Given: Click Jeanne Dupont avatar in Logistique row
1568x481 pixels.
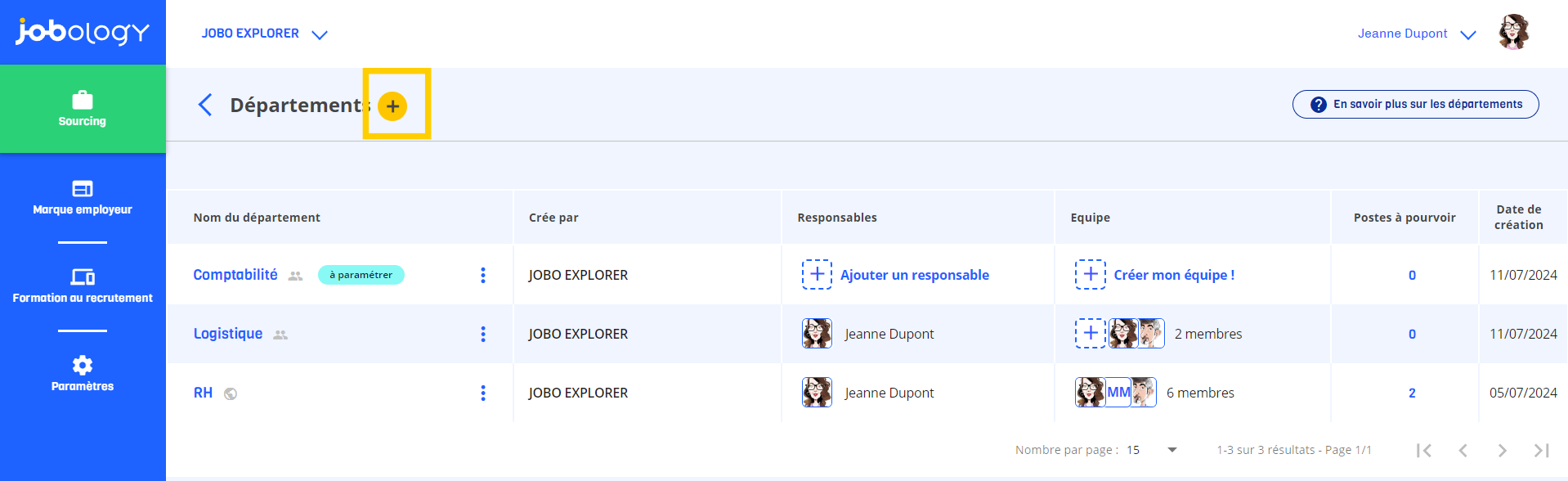Looking at the screenshot, I should click(817, 334).
